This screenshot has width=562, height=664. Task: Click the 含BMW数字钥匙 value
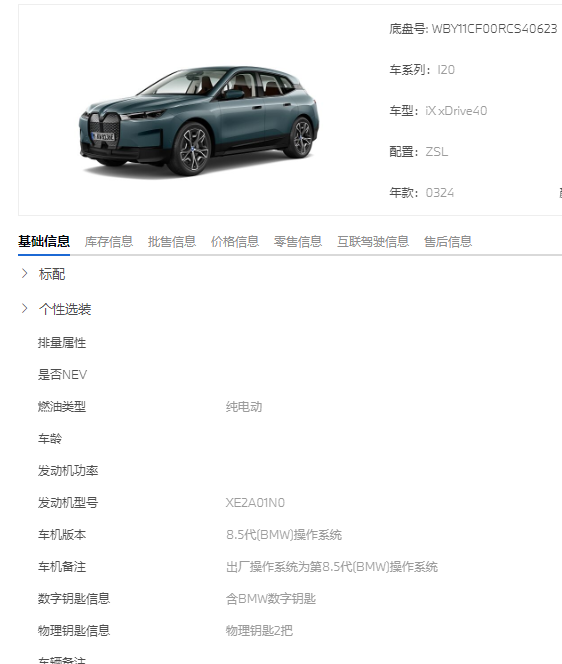pos(271,599)
